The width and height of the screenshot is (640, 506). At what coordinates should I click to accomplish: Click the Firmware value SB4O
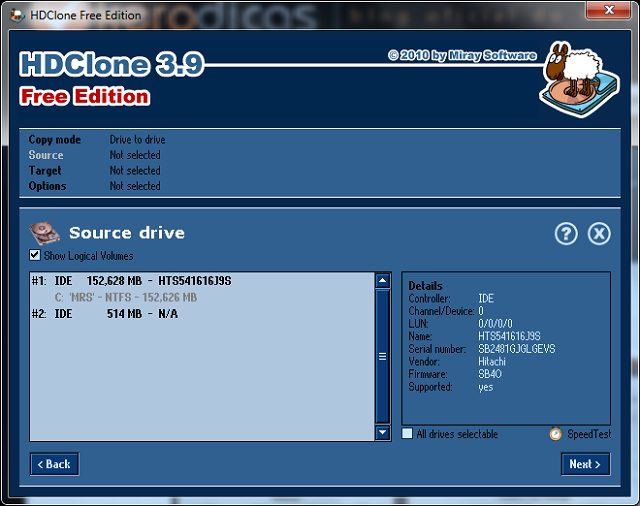click(490, 374)
